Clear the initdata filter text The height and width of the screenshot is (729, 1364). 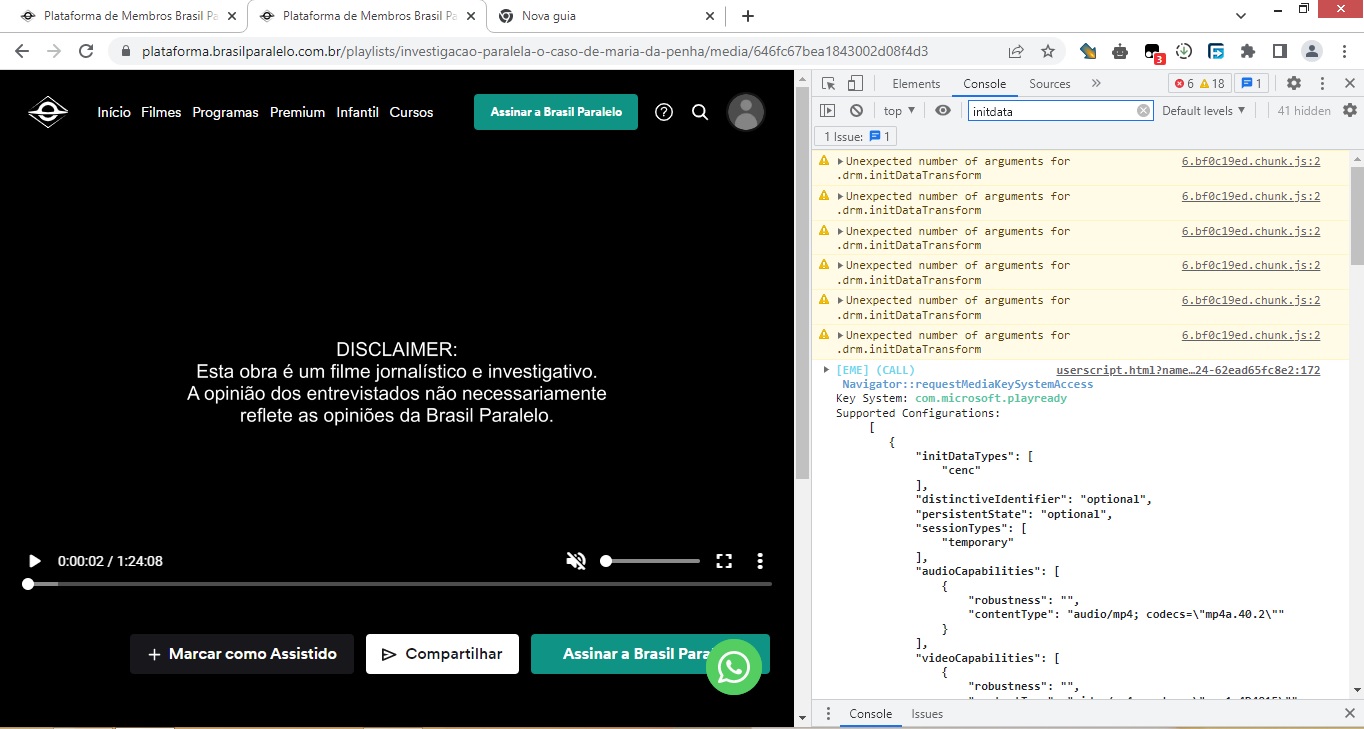click(x=1144, y=111)
